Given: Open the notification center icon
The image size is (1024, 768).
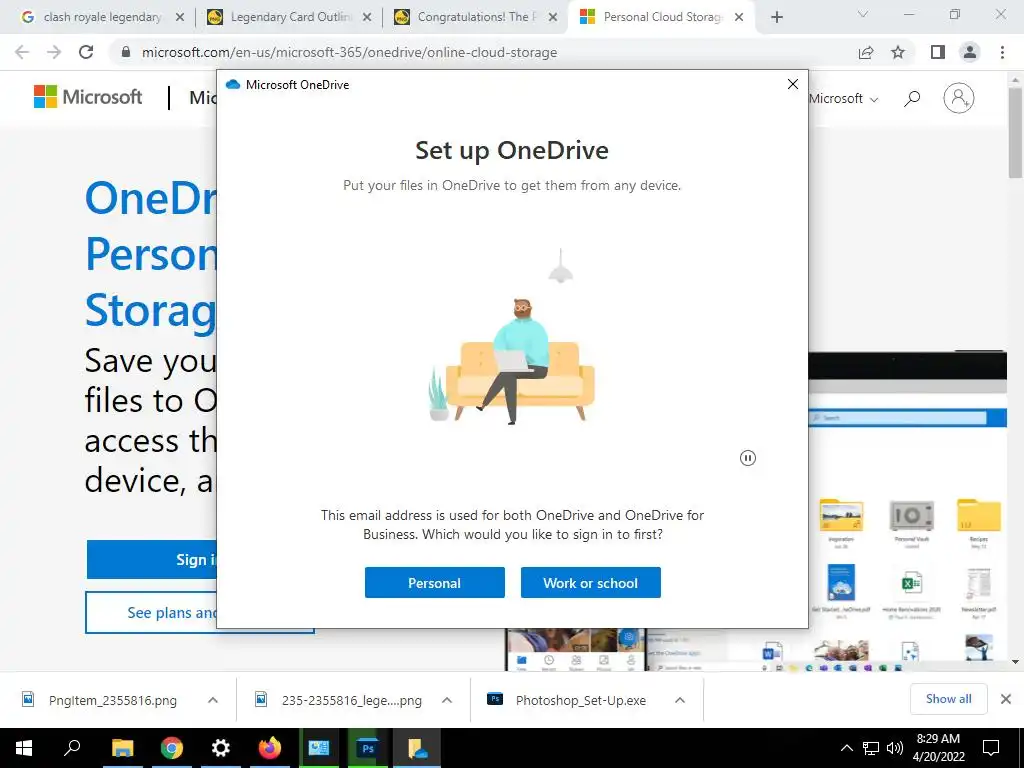Looking at the screenshot, I should (991, 748).
